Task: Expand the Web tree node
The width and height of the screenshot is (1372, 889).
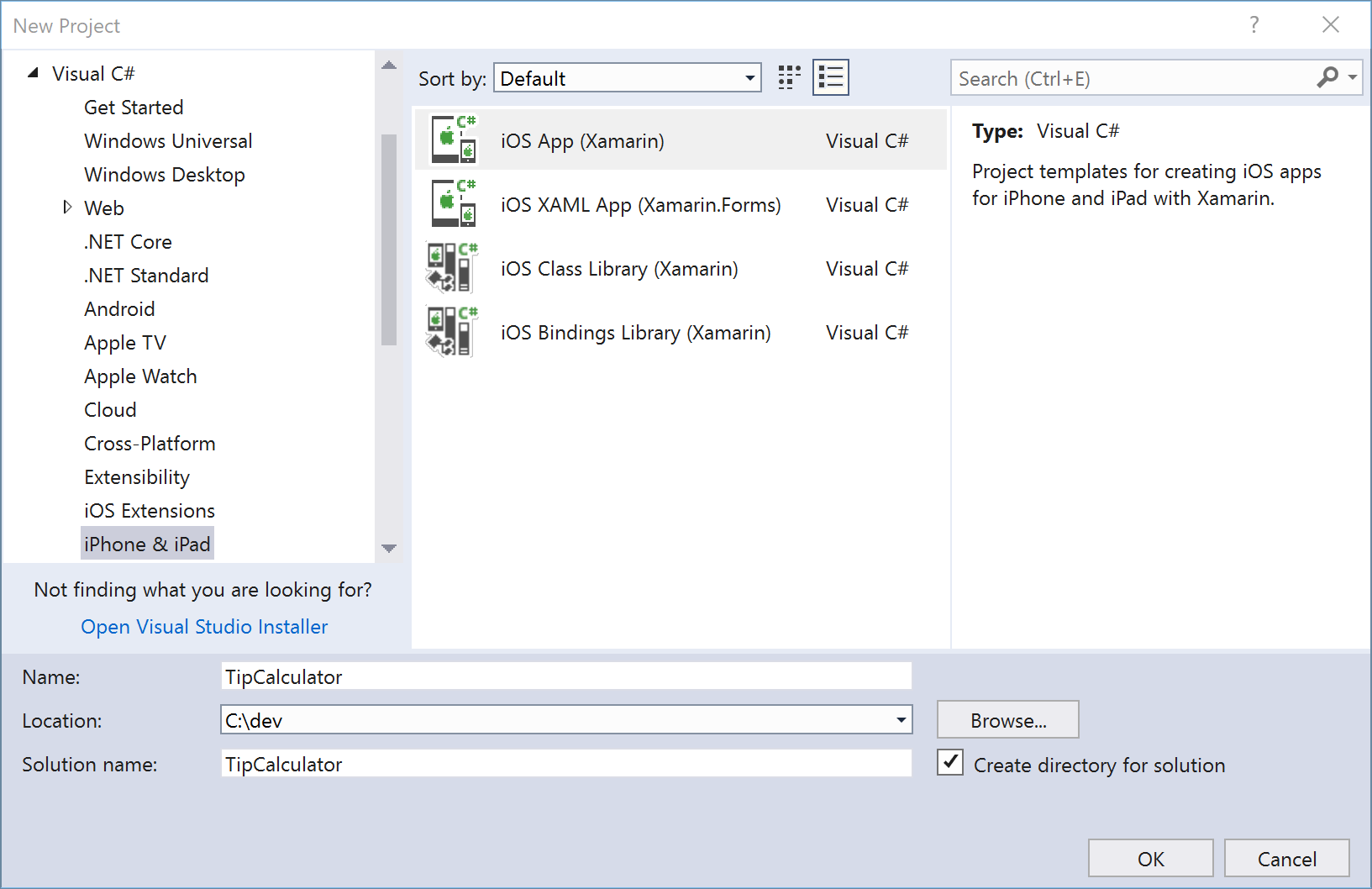Action: 67,208
